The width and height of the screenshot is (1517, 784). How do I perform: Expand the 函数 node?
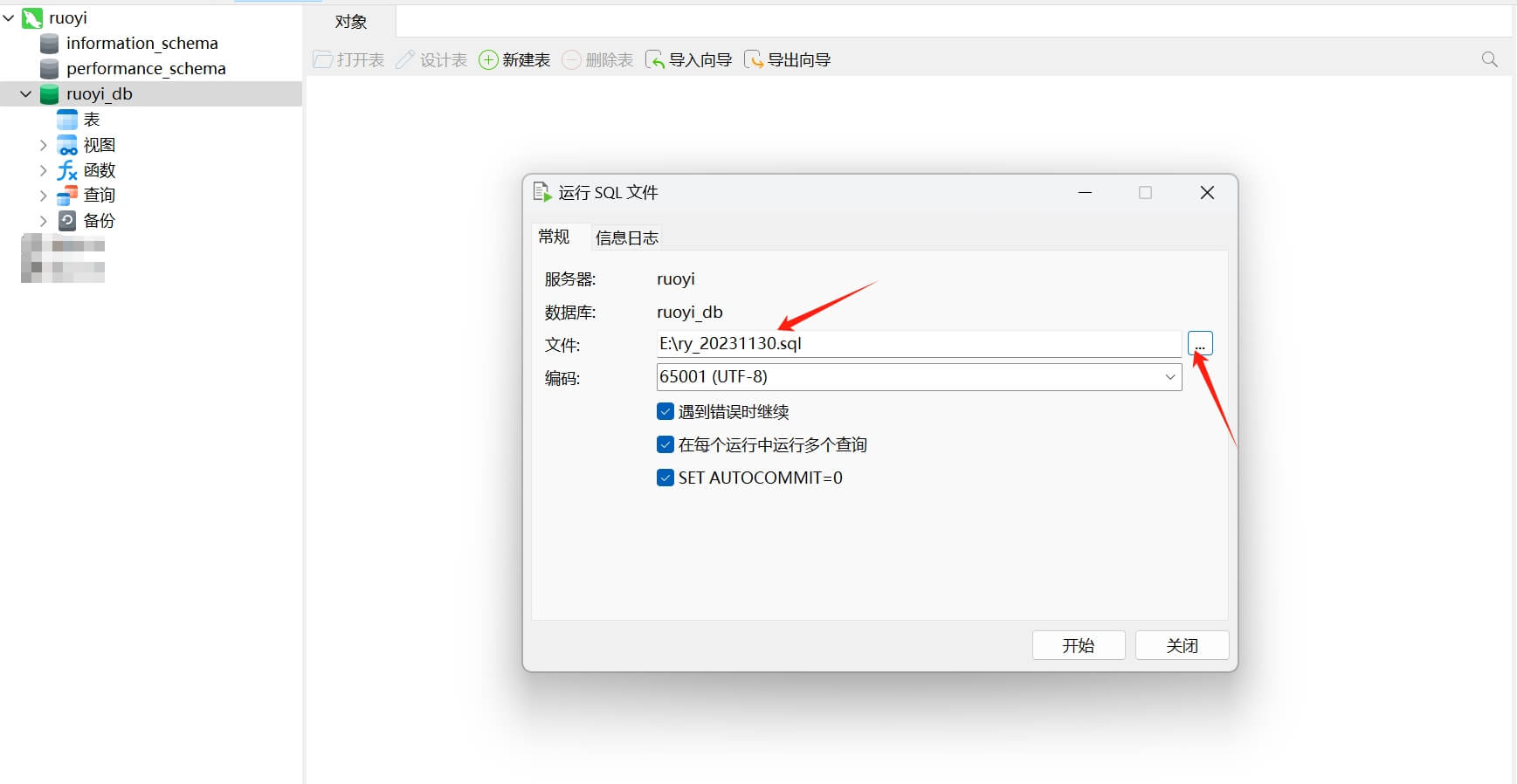[44, 170]
